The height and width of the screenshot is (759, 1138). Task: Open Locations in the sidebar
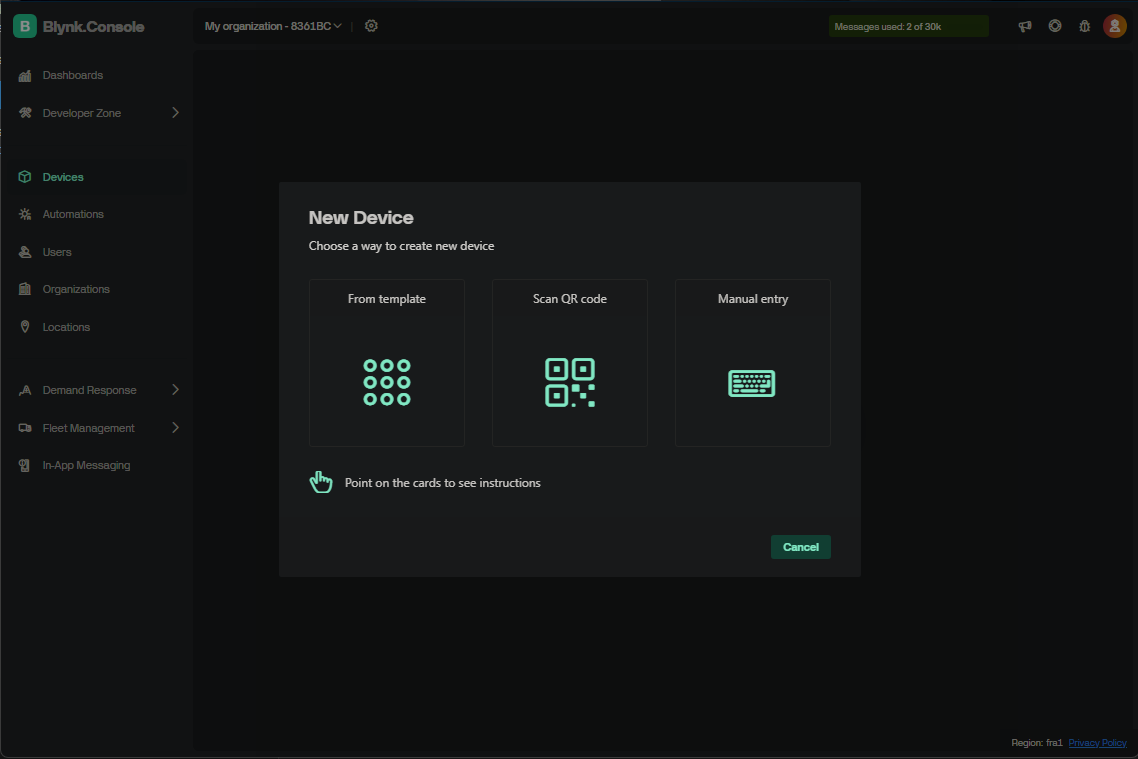tap(66, 327)
